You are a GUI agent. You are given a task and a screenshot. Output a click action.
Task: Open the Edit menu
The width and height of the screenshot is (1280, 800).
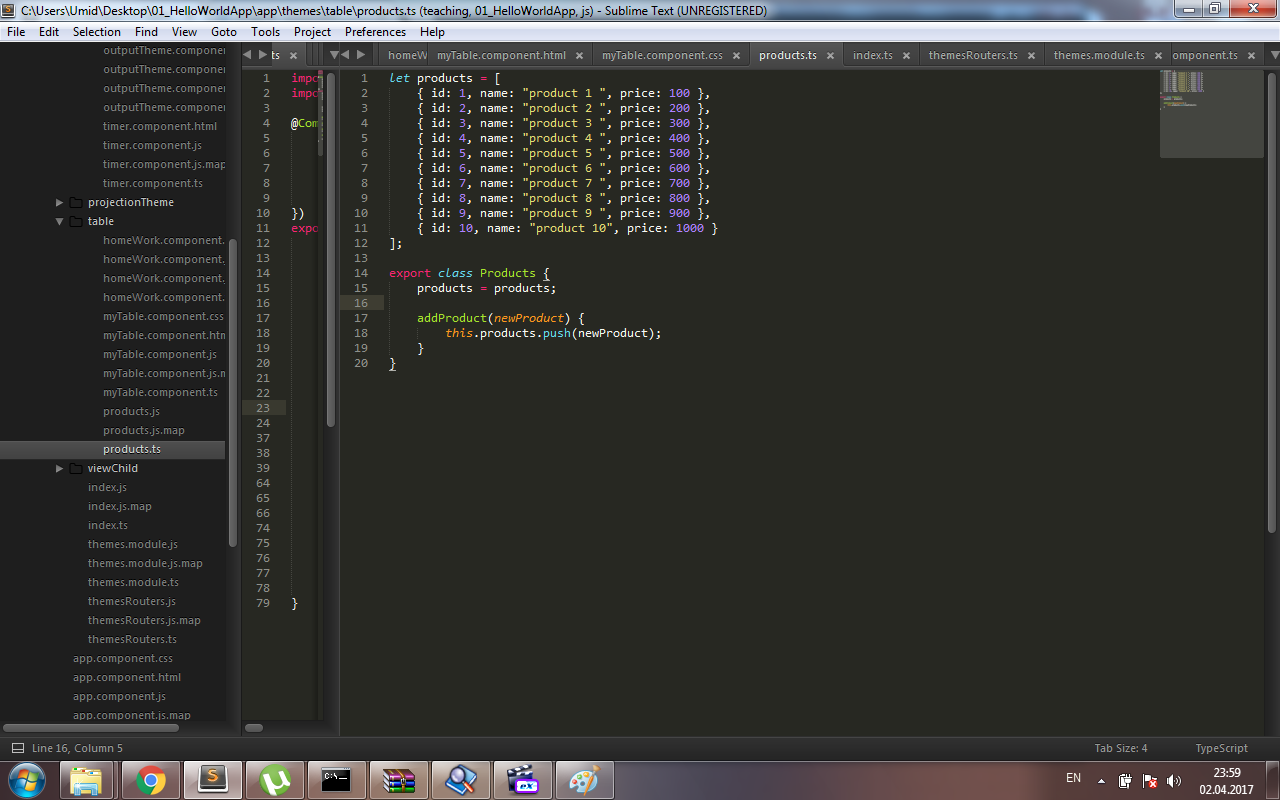pyautogui.click(x=49, y=32)
